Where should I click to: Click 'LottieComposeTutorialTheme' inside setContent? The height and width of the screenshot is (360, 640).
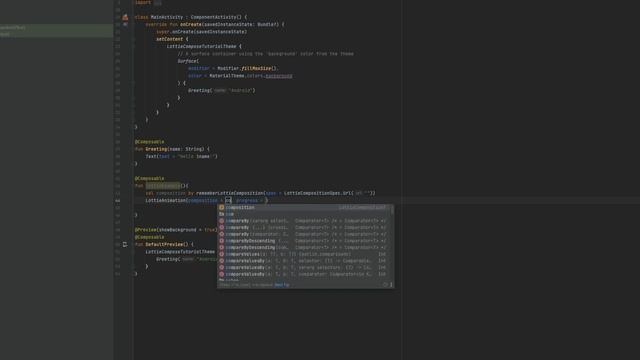[201, 47]
